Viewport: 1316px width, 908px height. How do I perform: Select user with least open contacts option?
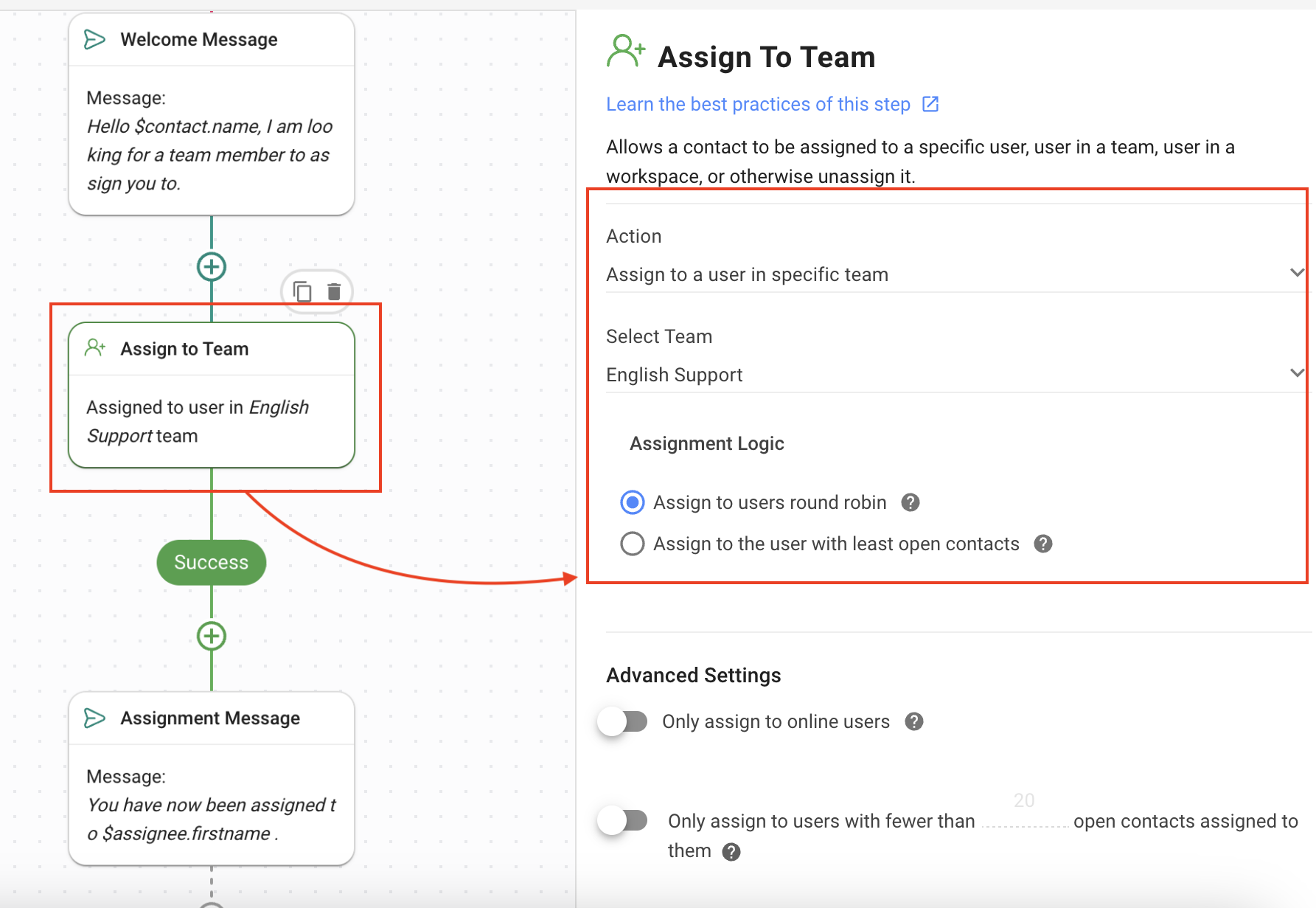(x=633, y=544)
